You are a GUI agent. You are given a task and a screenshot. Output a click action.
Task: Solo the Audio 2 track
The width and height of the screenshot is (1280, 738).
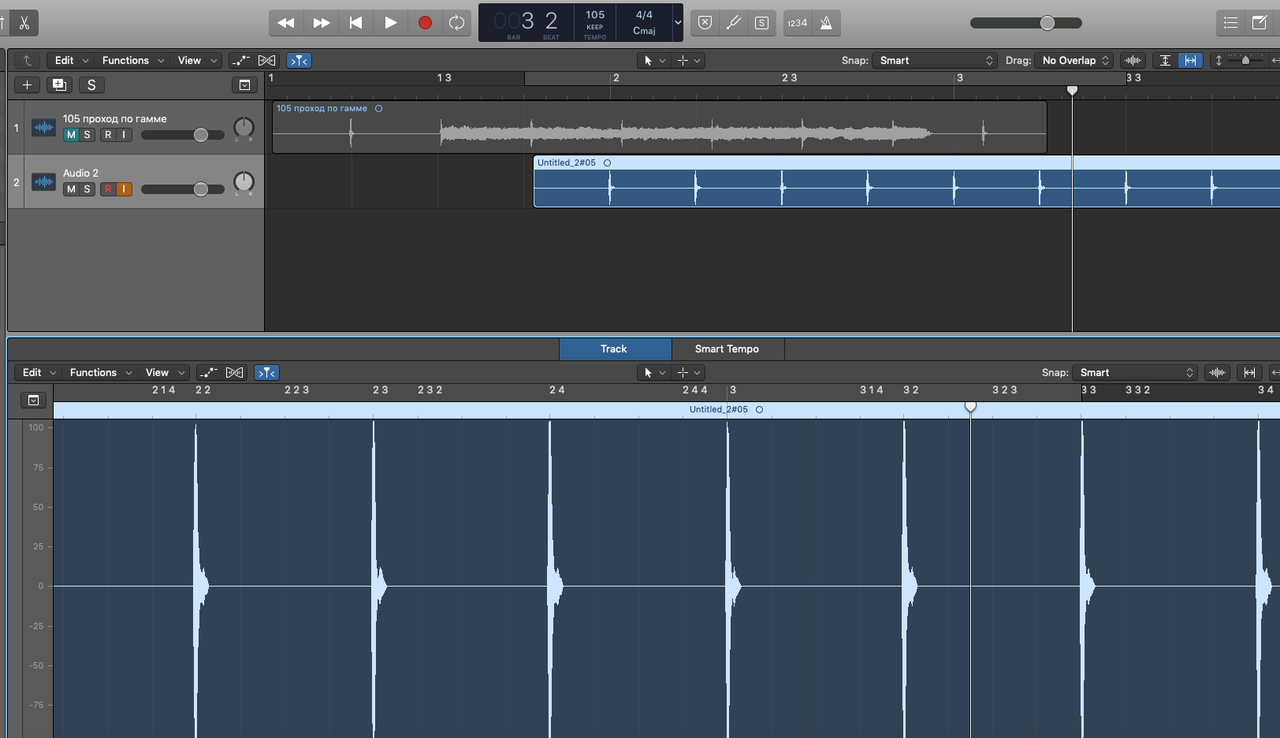[87, 189]
